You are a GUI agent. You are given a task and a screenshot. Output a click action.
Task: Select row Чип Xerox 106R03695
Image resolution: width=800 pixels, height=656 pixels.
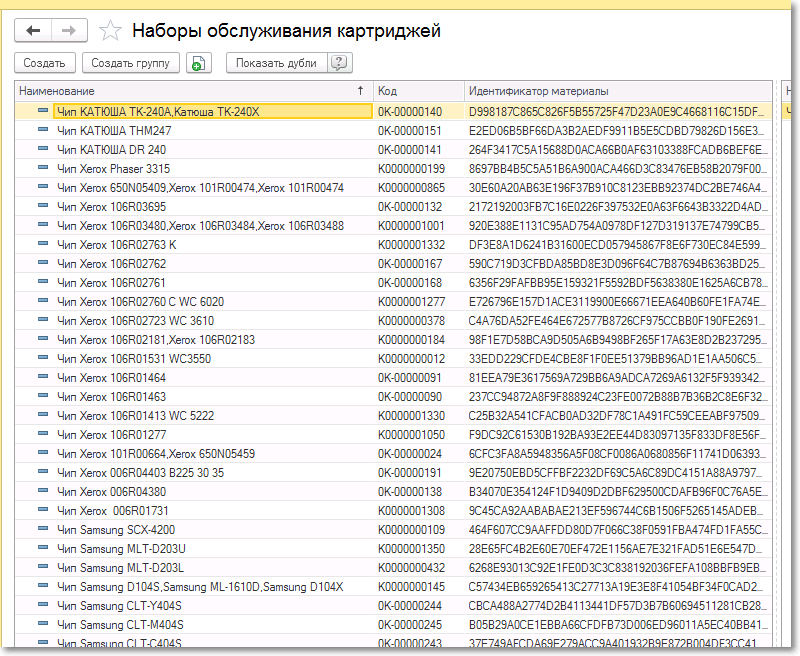[x=111, y=206]
